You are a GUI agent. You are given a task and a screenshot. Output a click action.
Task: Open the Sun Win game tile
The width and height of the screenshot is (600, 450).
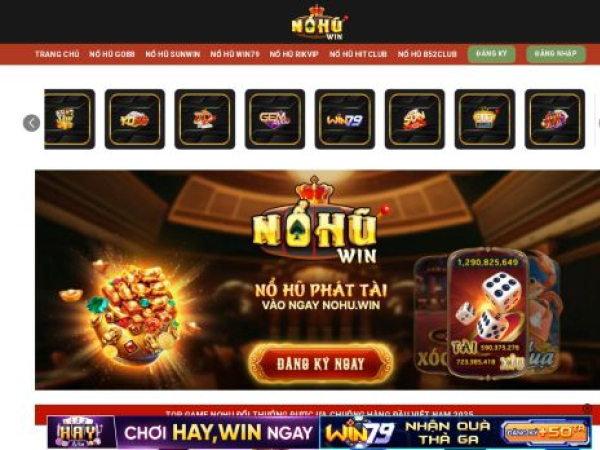point(415,119)
